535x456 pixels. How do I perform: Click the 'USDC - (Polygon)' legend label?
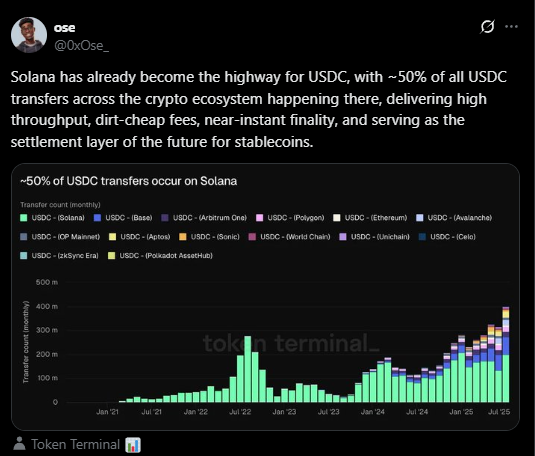[x=296, y=218]
